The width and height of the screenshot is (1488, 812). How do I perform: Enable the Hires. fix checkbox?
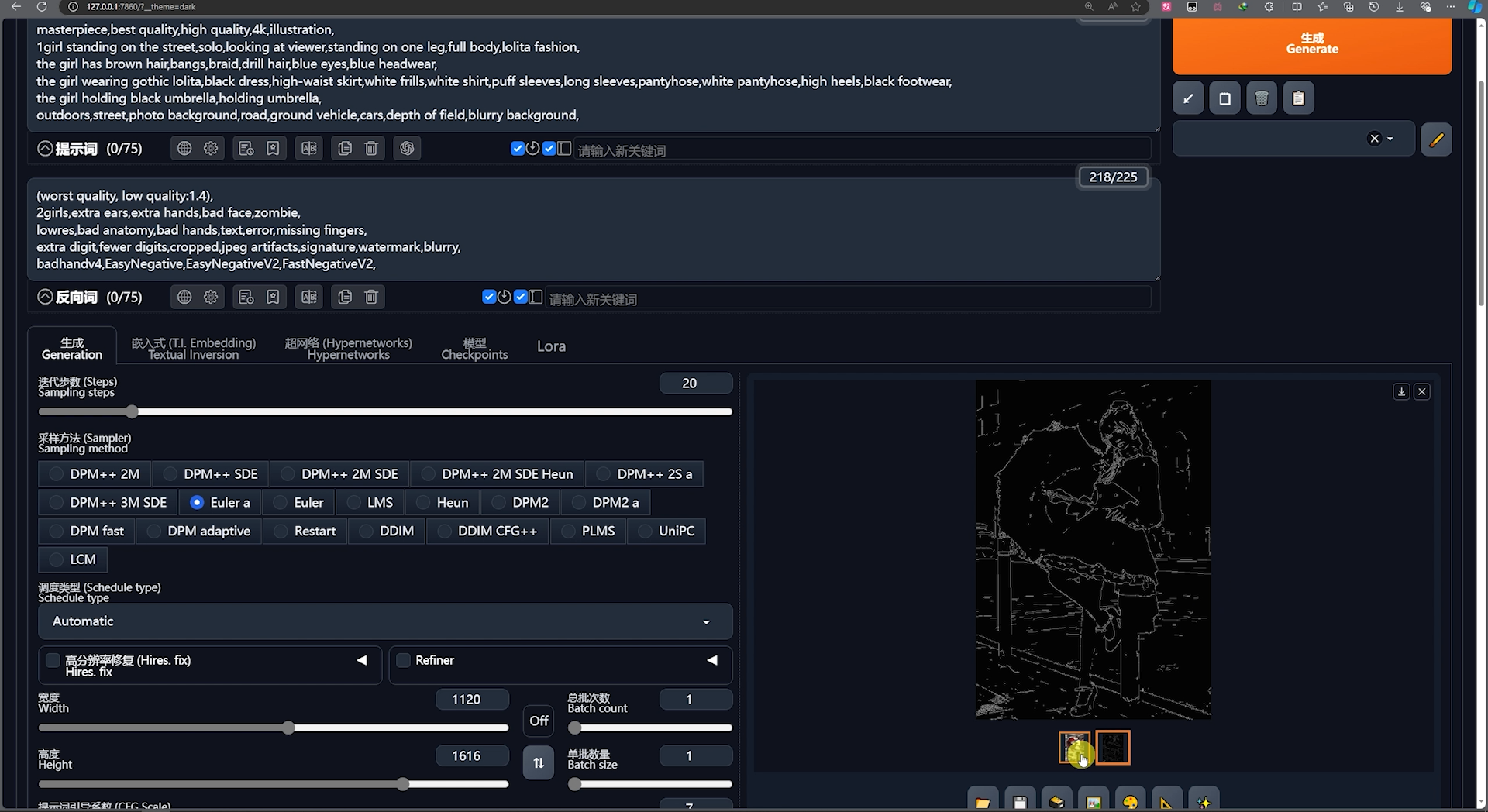point(53,660)
